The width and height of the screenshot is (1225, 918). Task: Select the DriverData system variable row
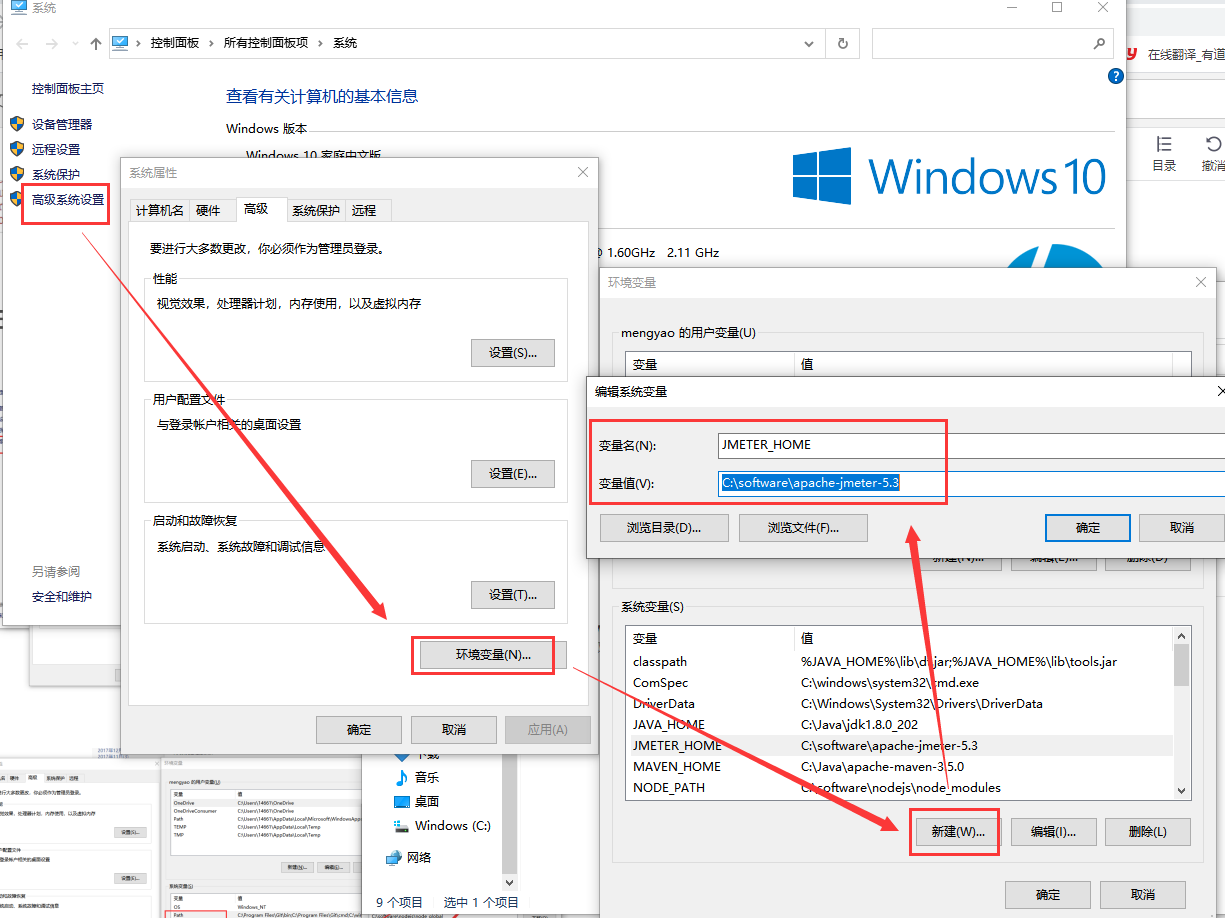[x=899, y=704]
